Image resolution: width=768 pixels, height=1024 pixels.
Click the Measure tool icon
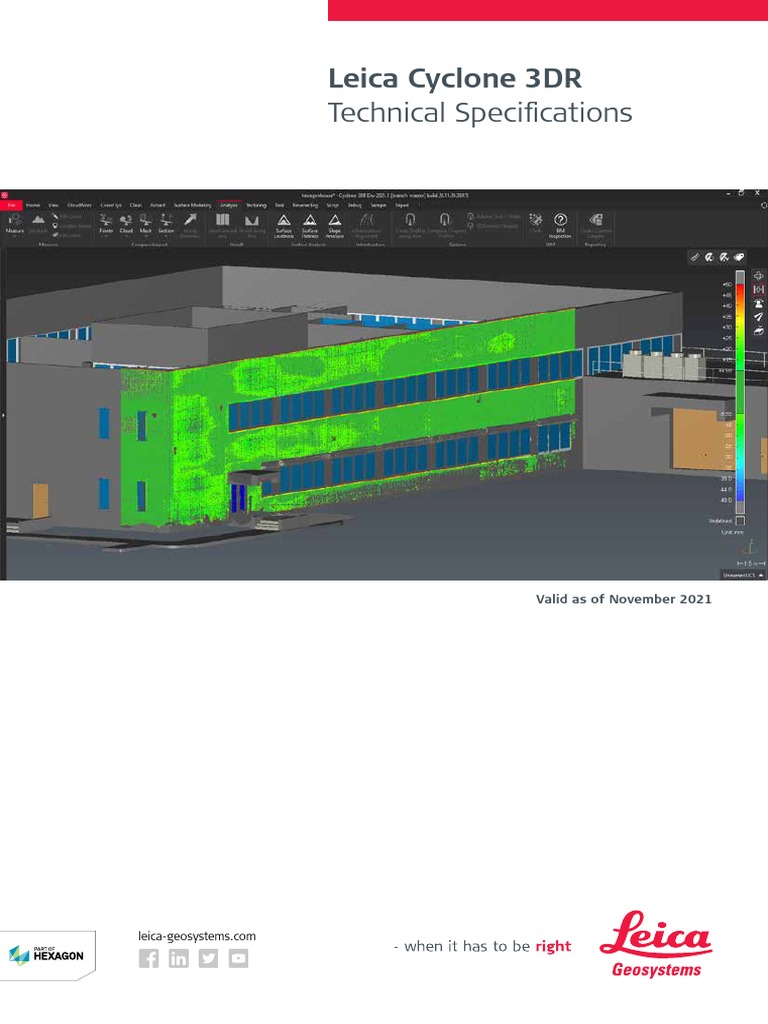pos(14,220)
